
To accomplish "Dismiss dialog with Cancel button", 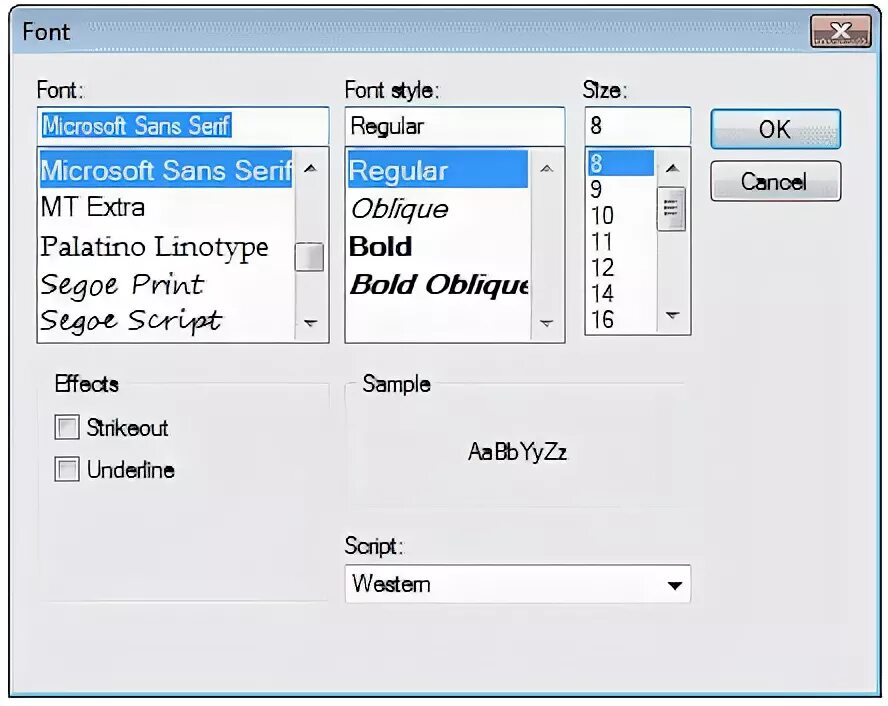I will [775, 181].
